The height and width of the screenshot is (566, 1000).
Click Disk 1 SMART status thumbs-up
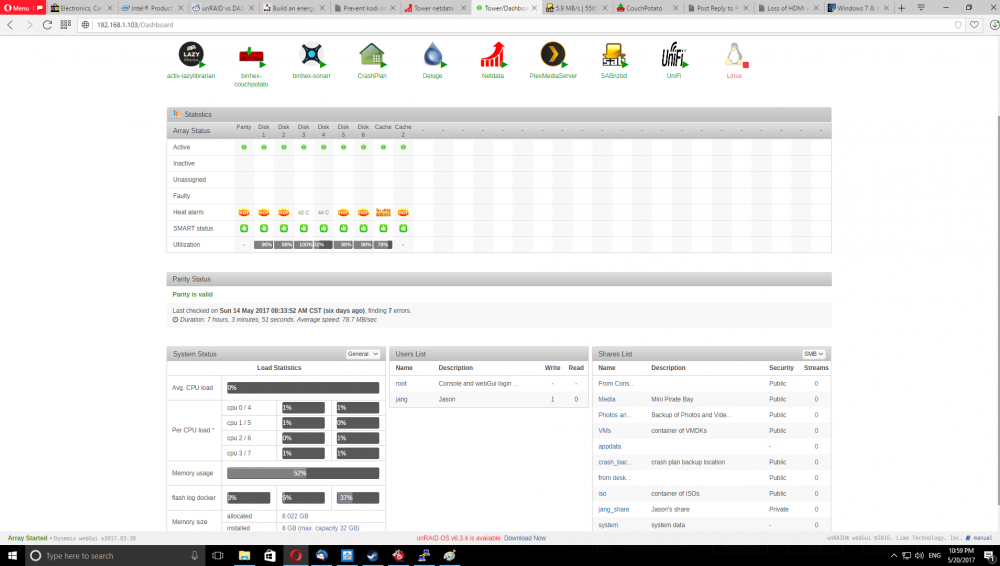click(x=263, y=228)
